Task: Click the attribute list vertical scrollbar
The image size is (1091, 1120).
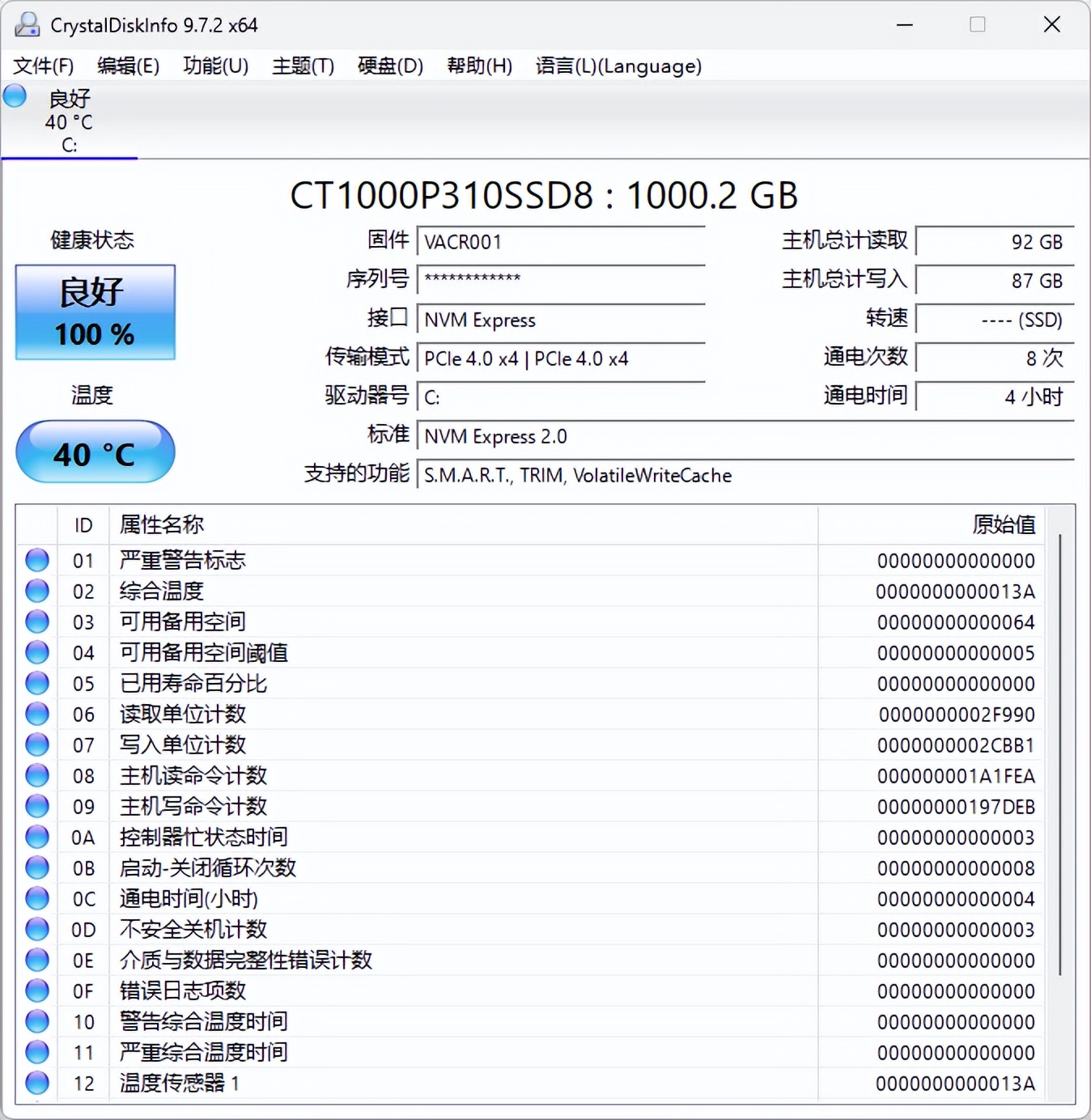Action: pos(1059,755)
